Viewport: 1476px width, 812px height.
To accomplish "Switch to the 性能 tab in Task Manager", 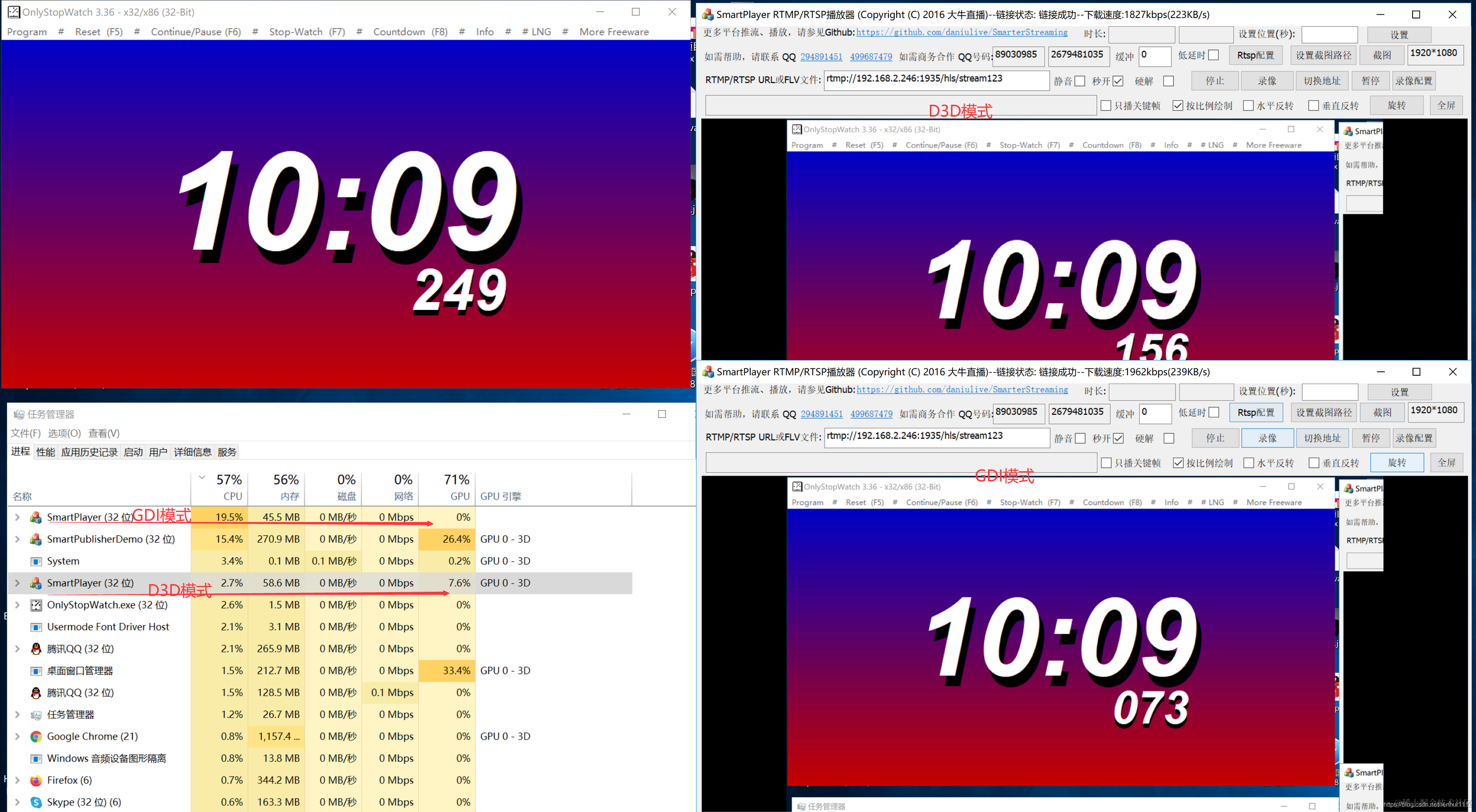I will click(45, 452).
